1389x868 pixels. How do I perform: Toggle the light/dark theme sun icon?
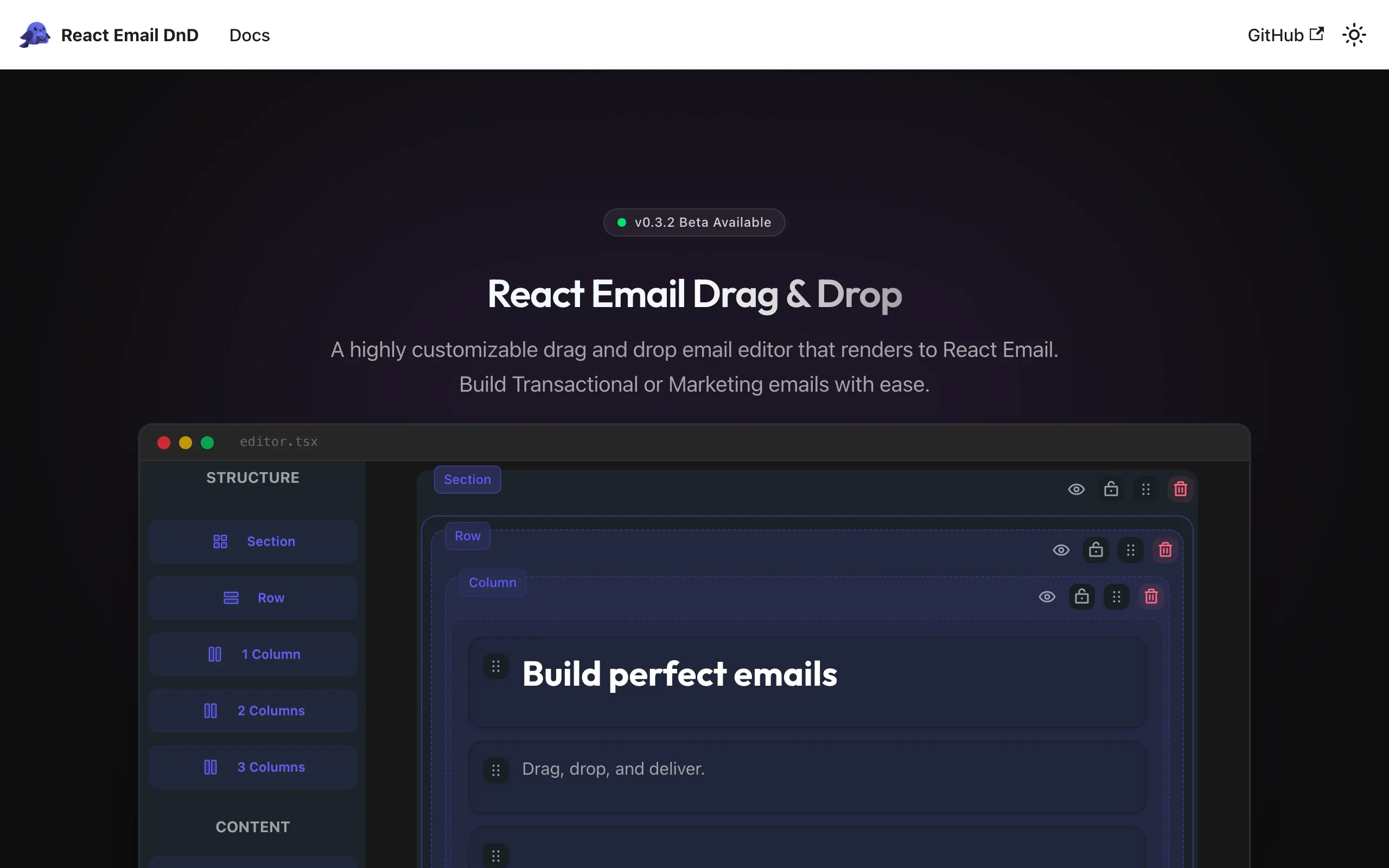(1354, 35)
